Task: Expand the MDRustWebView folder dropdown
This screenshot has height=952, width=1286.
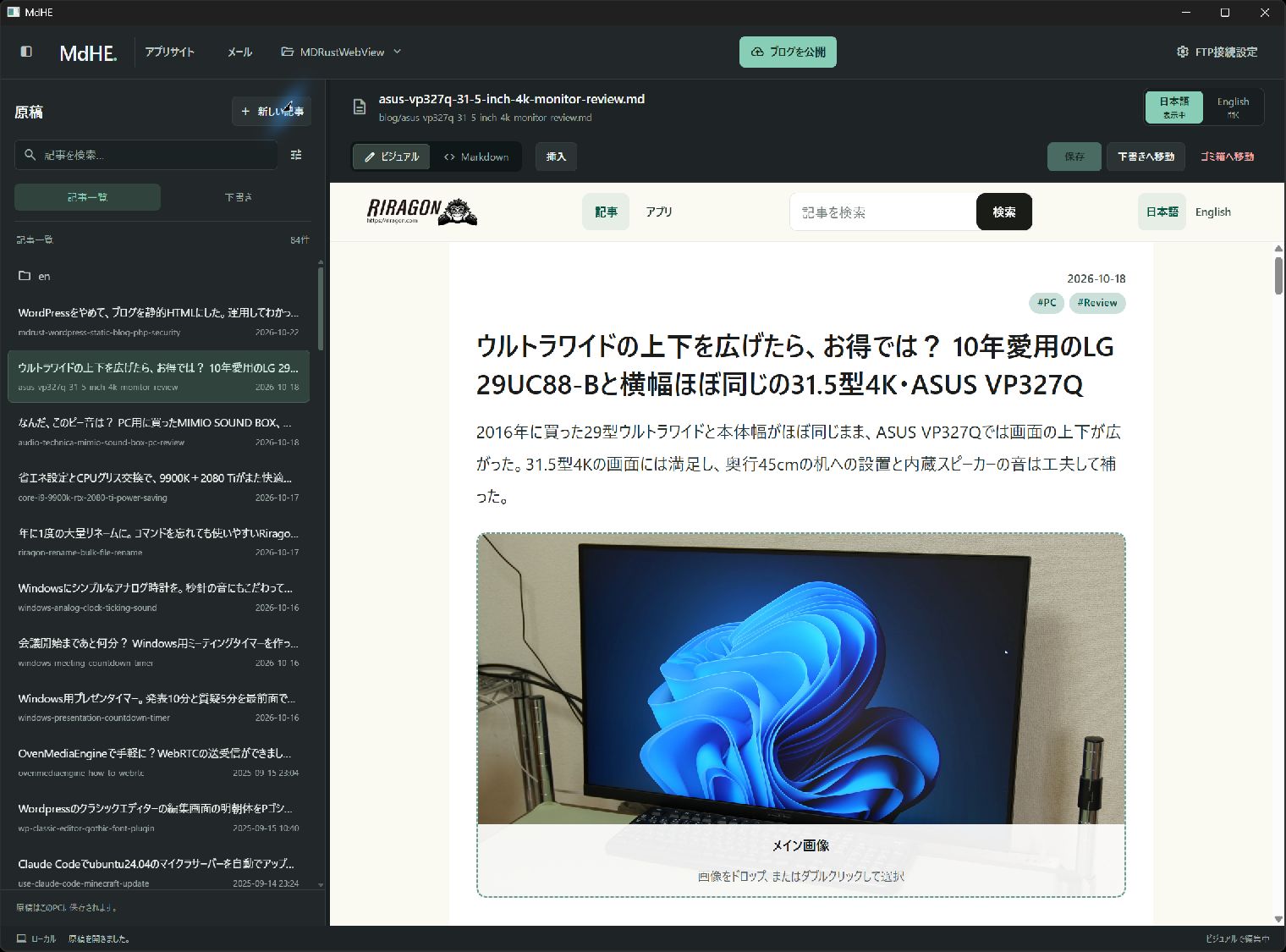Action: pos(342,52)
